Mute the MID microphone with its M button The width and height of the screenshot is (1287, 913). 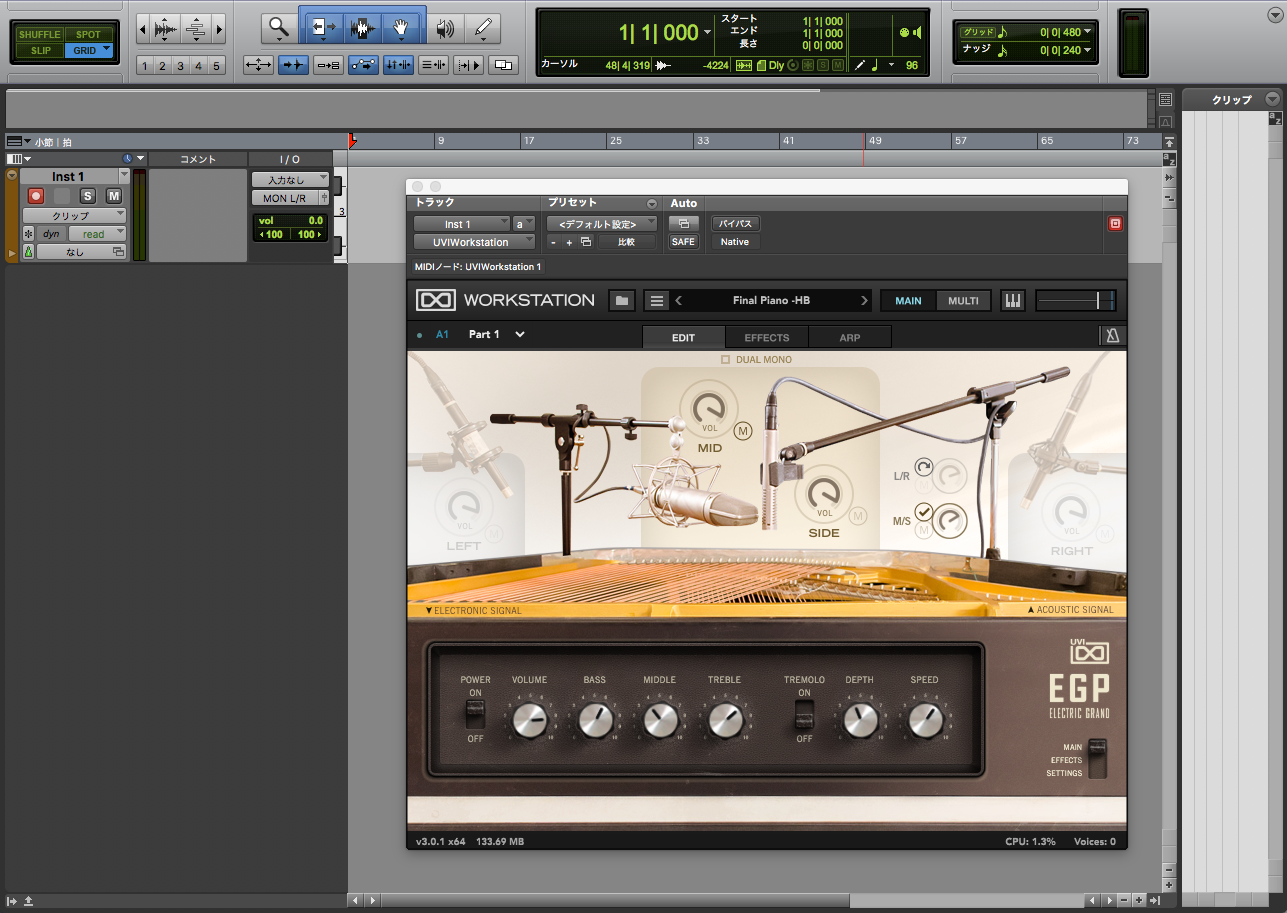(x=741, y=431)
